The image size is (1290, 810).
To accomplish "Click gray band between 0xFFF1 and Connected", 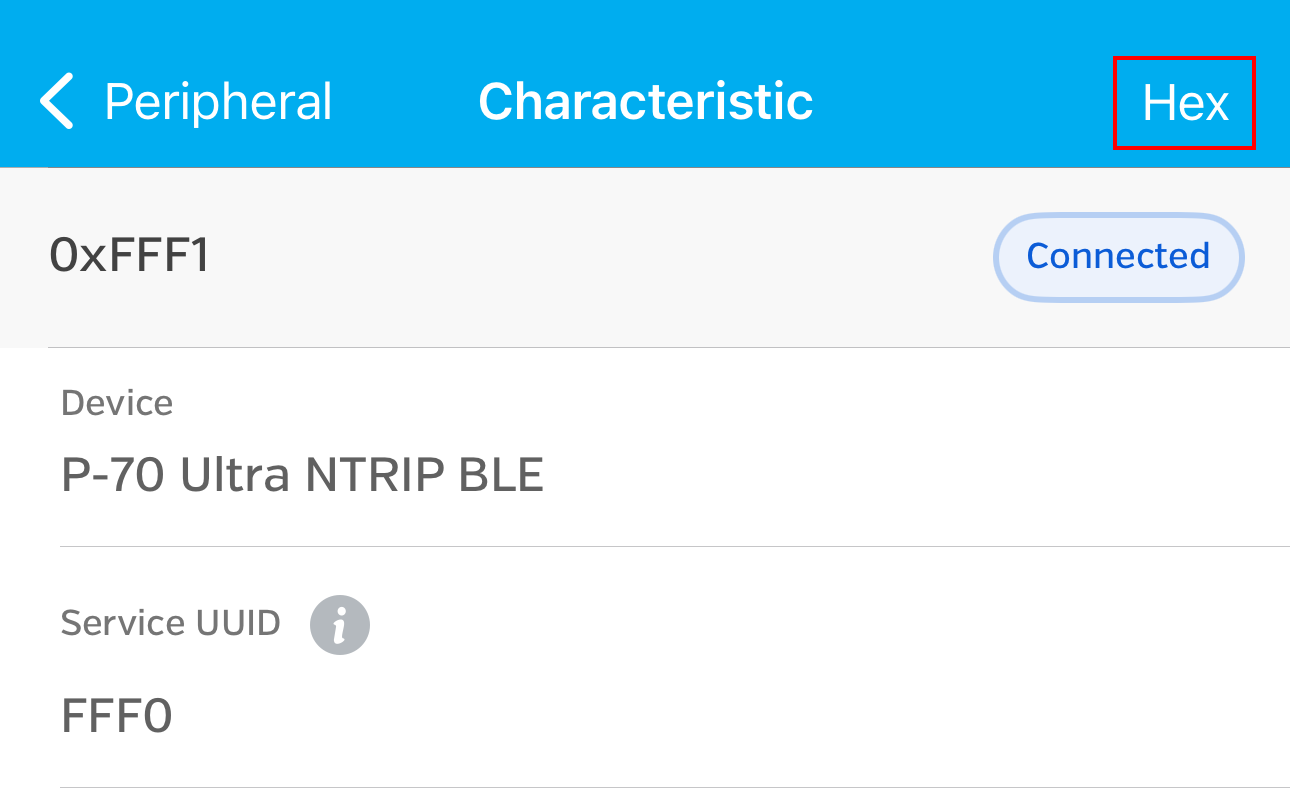I will click(x=600, y=256).
